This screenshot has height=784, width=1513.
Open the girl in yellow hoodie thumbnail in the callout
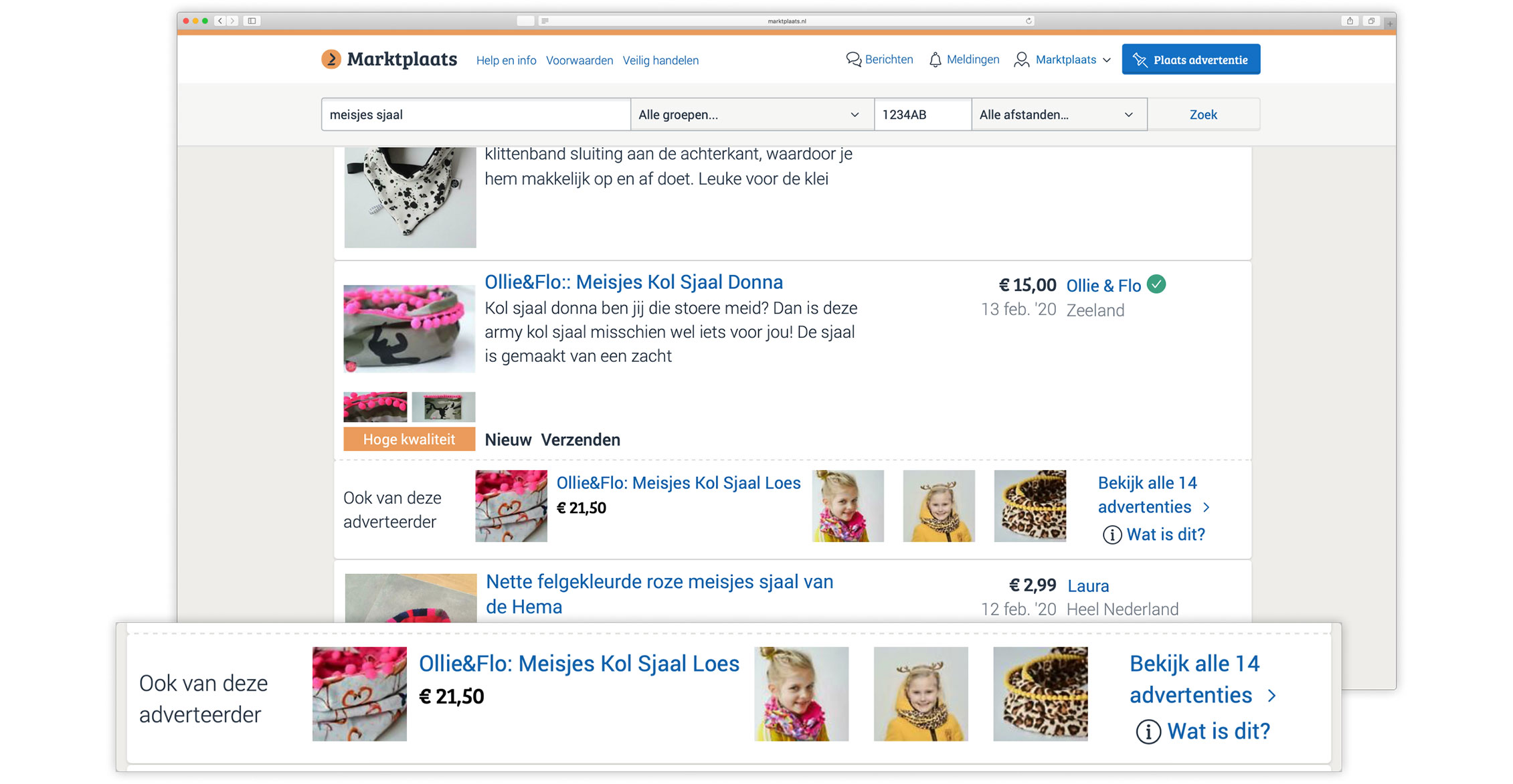click(x=921, y=694)
